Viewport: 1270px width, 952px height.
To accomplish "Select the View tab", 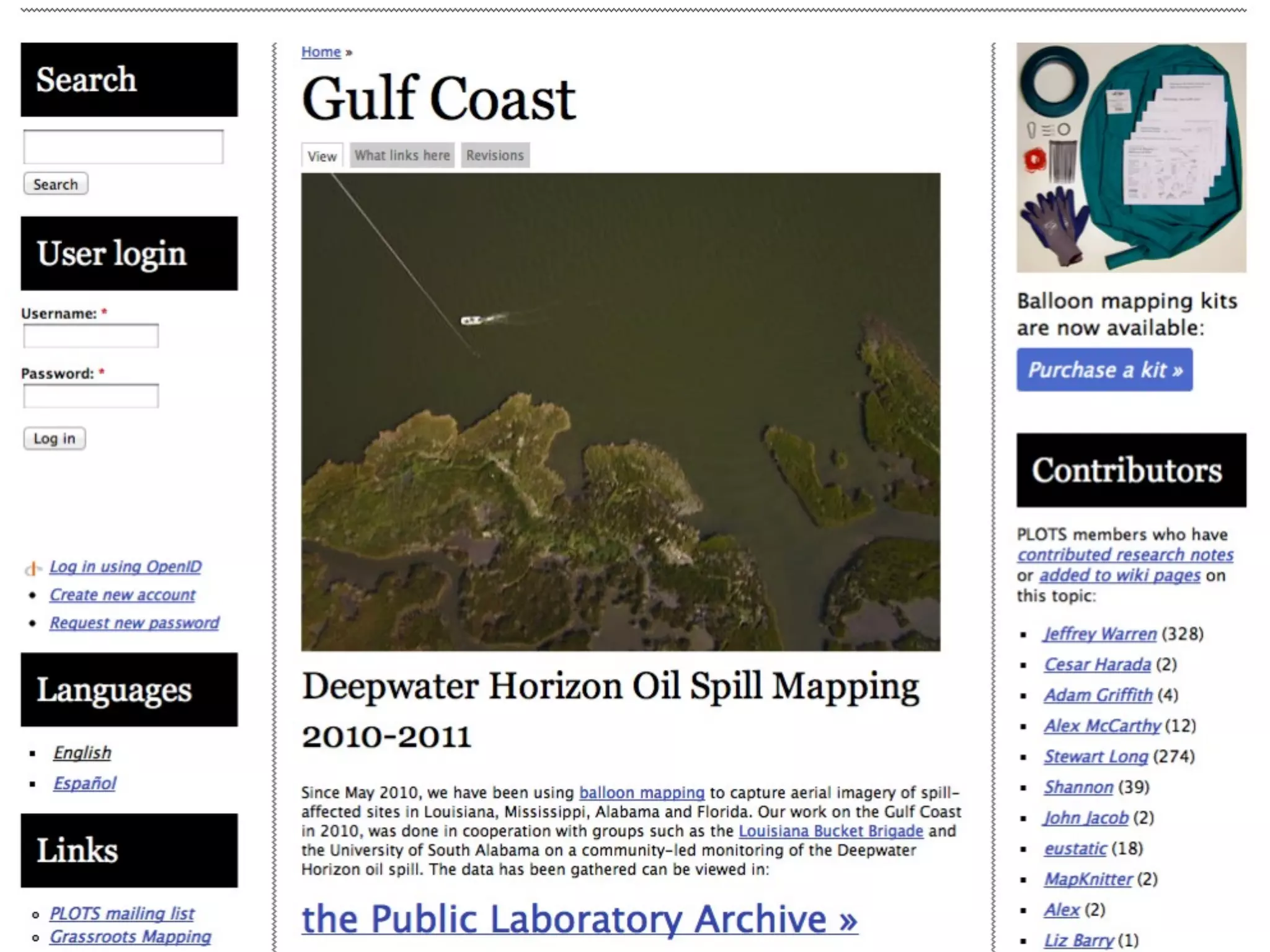I will pos(322,156).
